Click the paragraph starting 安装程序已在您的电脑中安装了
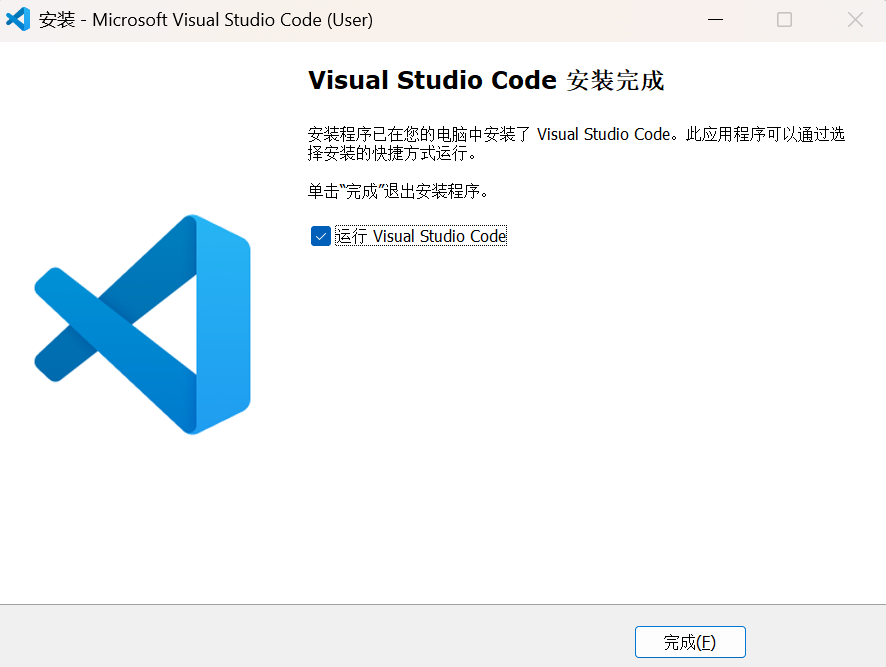 pos(576,144)
